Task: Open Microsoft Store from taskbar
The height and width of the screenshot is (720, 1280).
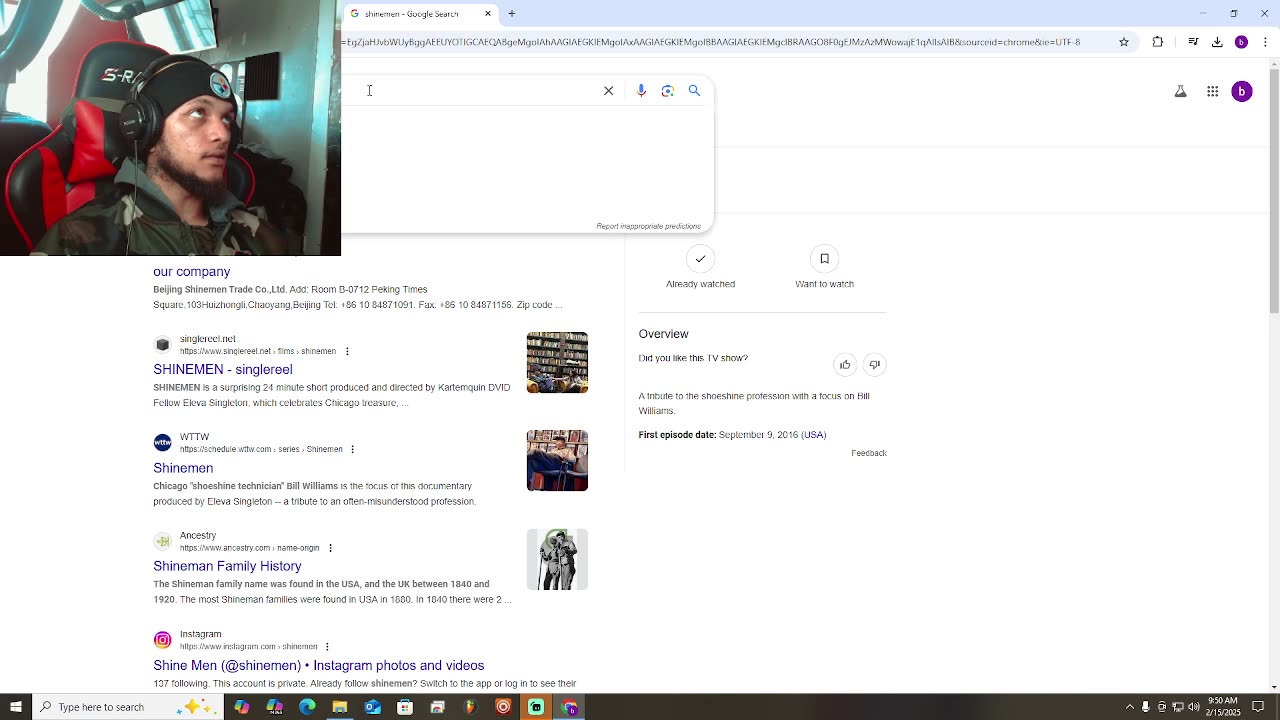Action: tap(405, 707)
